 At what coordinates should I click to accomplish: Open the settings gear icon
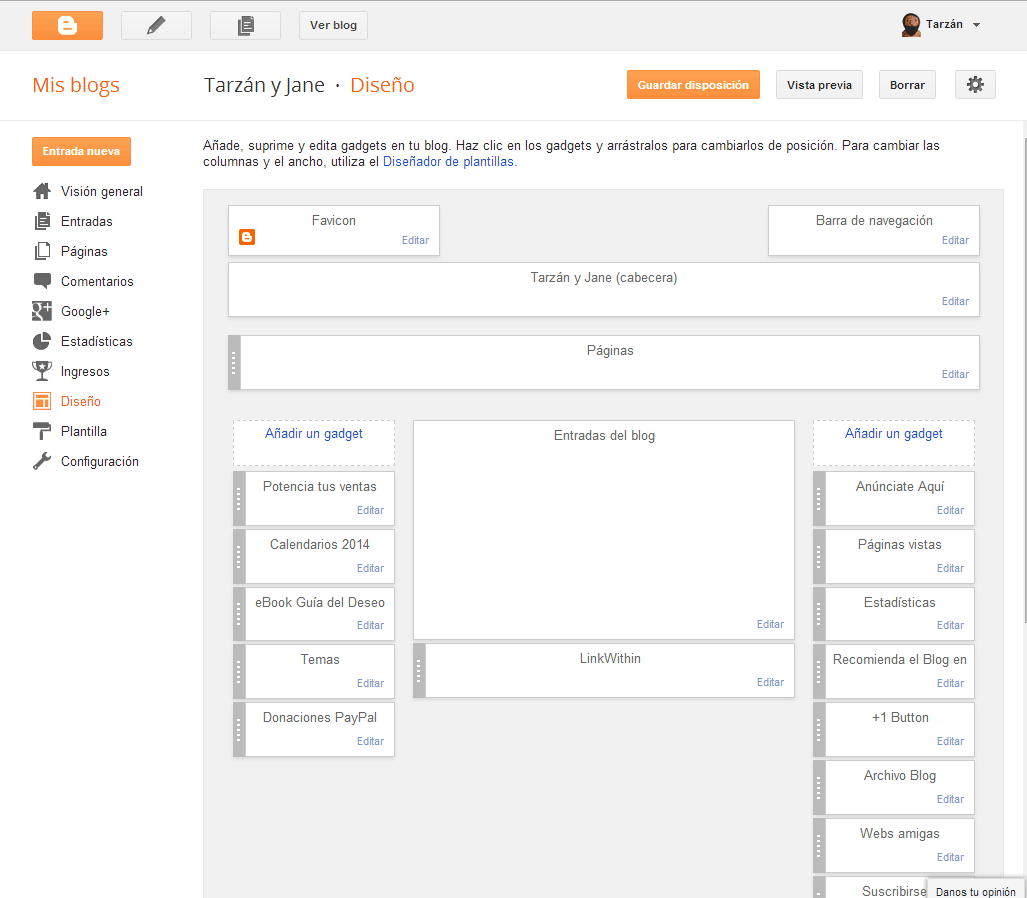pyautogui.click(x=975, y=85)
